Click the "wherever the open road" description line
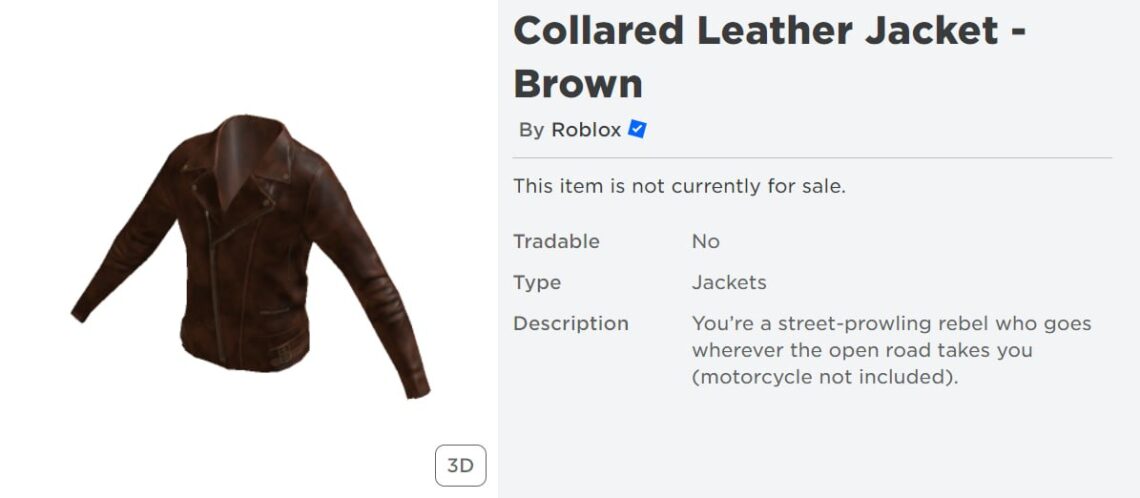 [862, 350]
